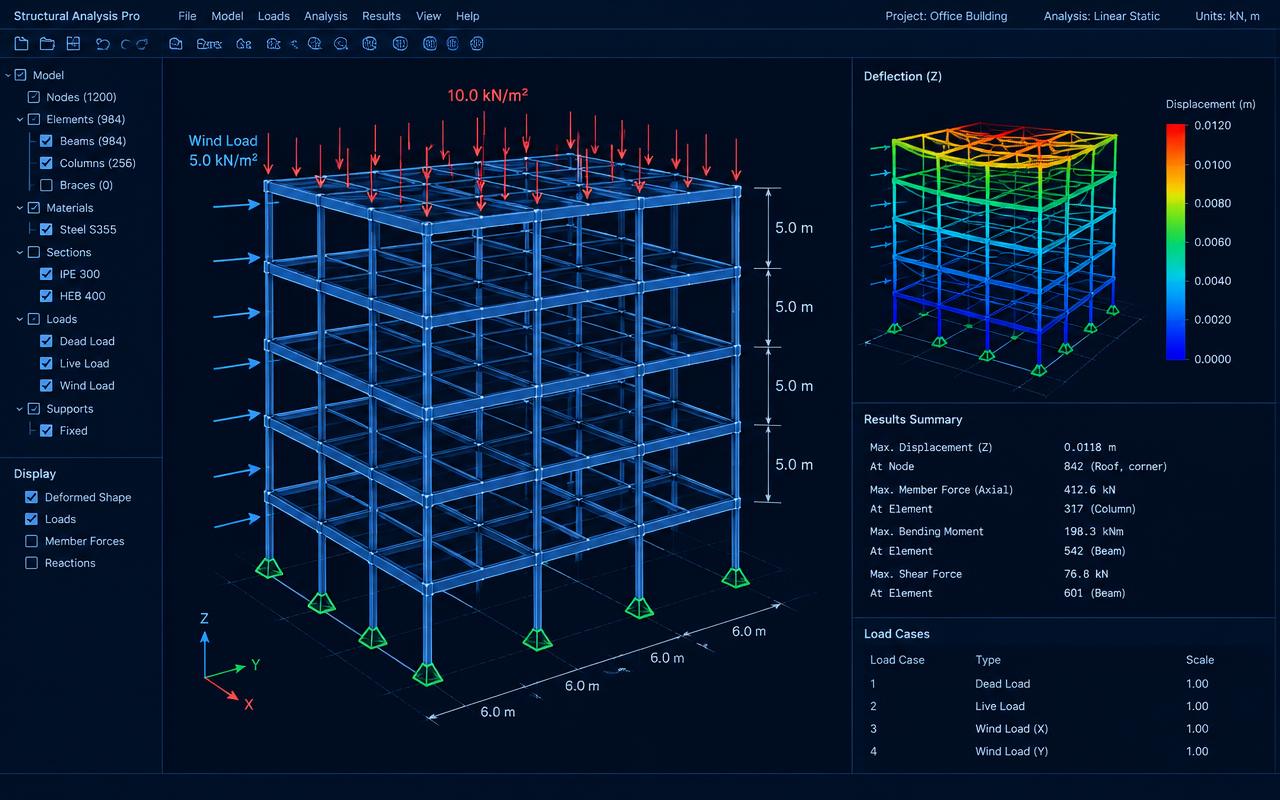Image resolution: width=1280 pixels, height=800 pixels.
Task: Open the Model menu
Action: coord(227,16)
